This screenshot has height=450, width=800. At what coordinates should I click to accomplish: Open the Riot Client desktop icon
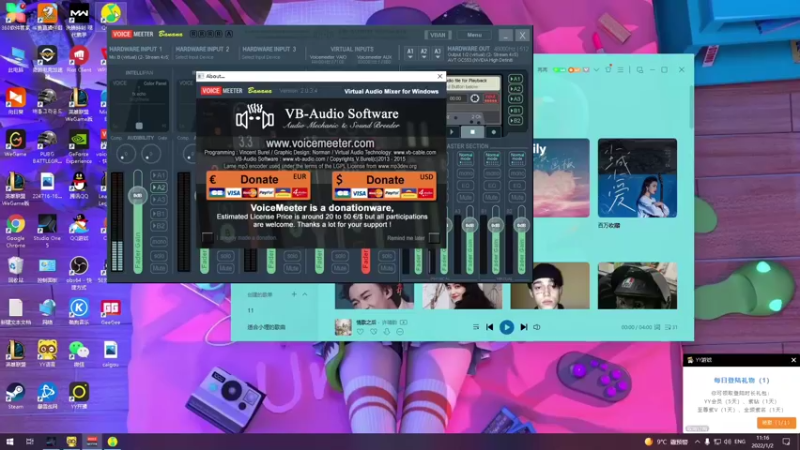pyautogui.click(x=79, y=59)
